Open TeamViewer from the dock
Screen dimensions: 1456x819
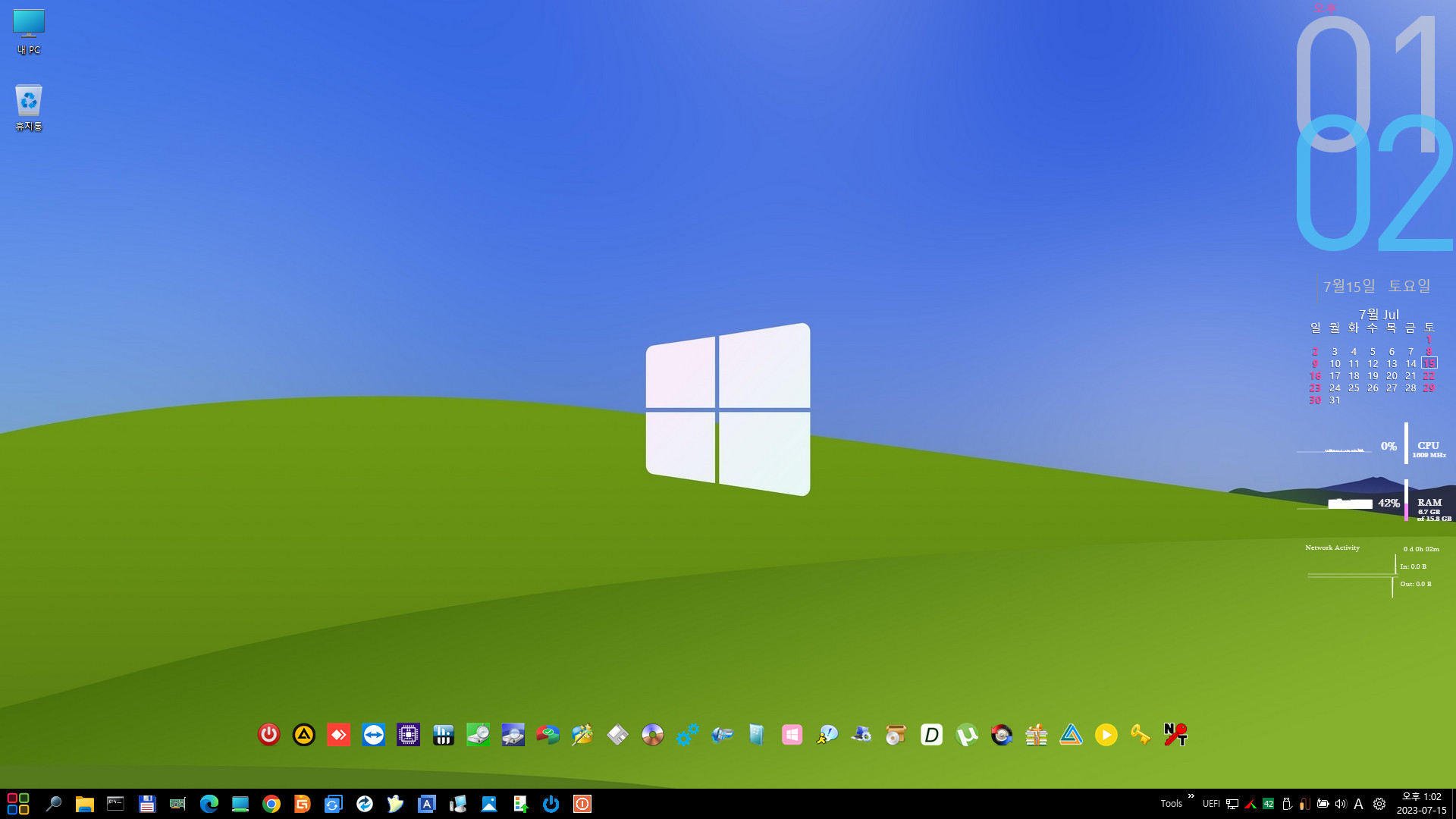[x=374, y=734]
